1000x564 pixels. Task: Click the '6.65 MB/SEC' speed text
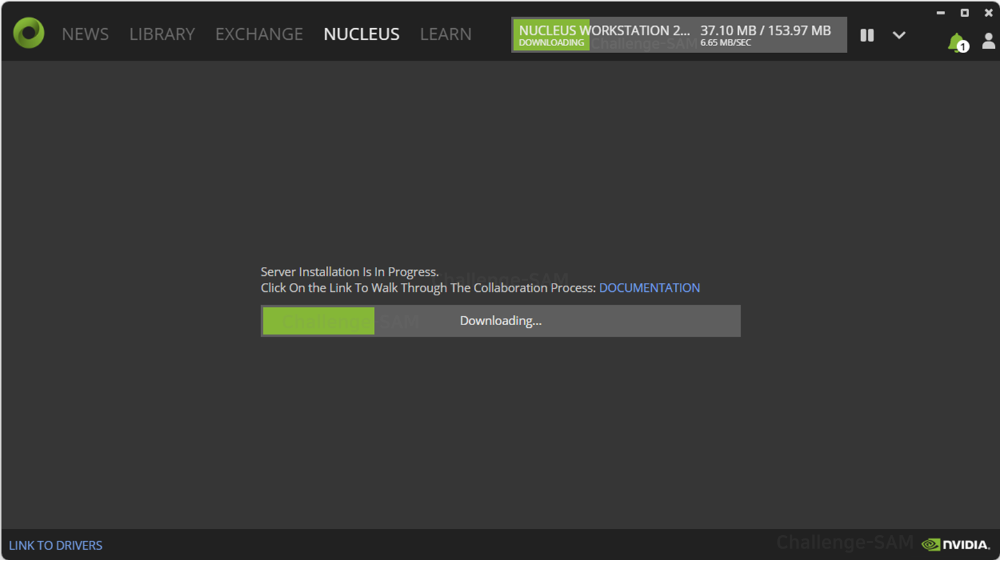click(725, 43)
